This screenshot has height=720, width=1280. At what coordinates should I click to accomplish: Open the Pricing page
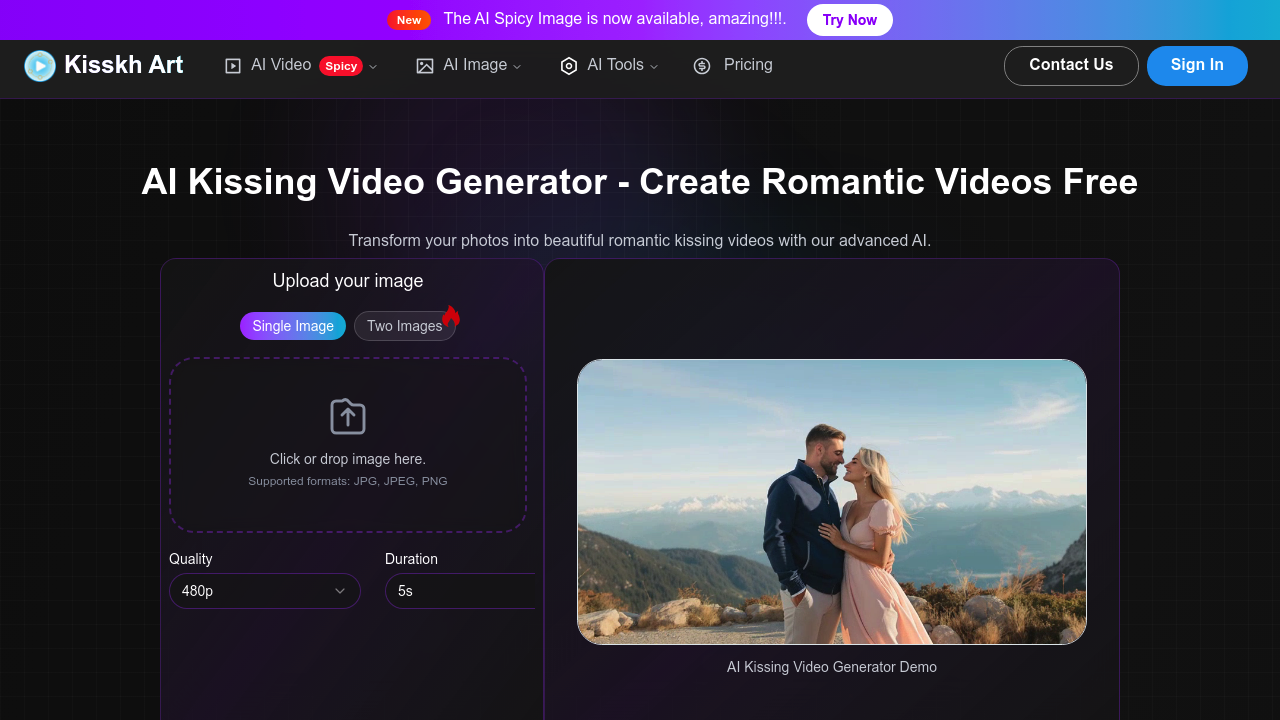[x=748, y=65]
